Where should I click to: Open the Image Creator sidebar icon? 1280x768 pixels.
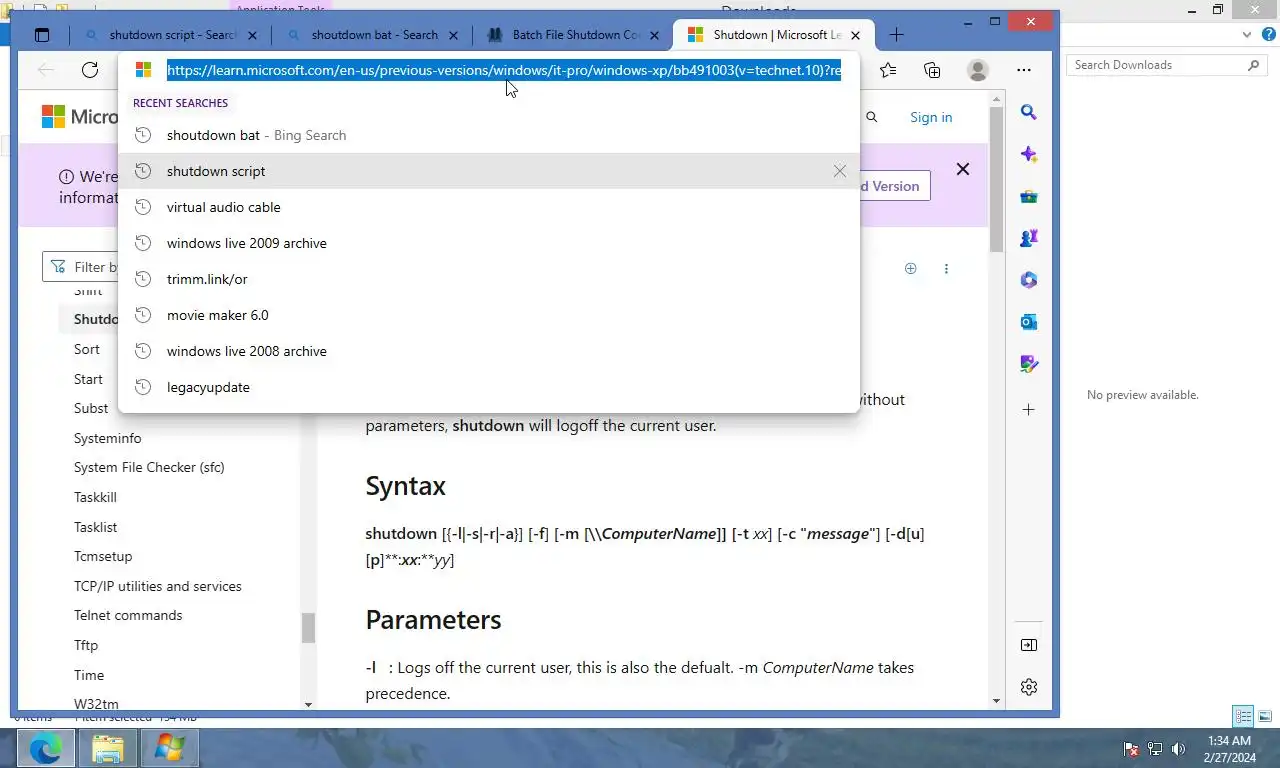(x=1029, y=364)
